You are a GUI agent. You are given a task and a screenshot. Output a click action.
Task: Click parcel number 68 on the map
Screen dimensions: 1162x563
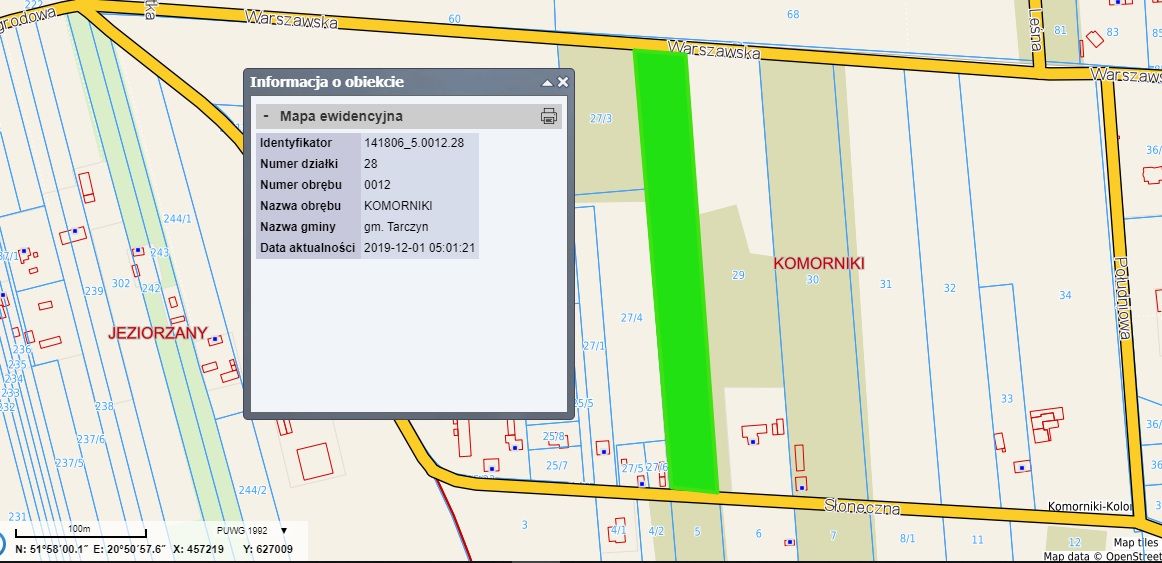click(793, 14)
